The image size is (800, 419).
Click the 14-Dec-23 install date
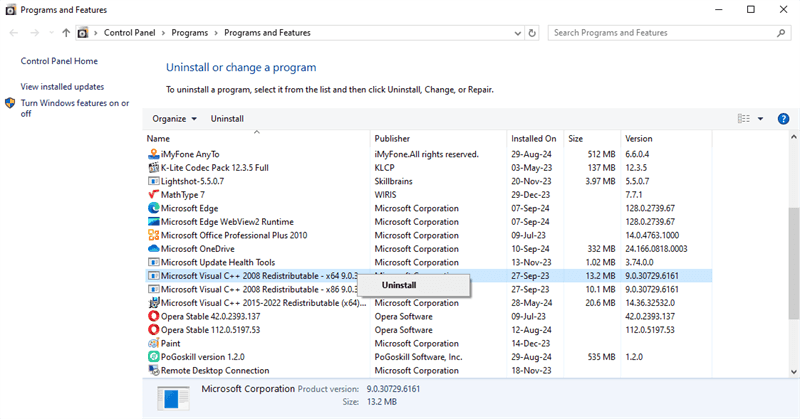coord(531,343)
